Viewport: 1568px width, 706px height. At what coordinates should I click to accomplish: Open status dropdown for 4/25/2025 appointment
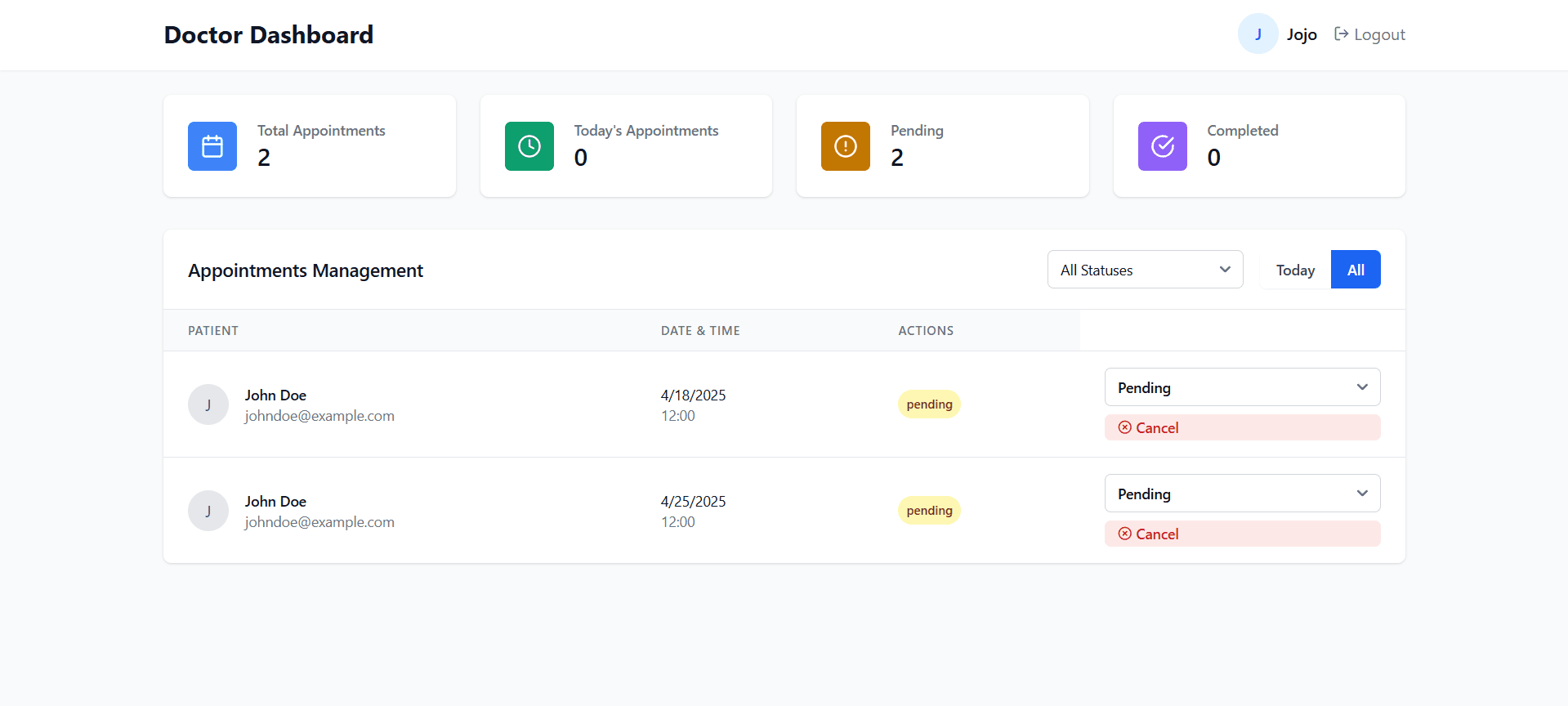[x=1243, y=494]
